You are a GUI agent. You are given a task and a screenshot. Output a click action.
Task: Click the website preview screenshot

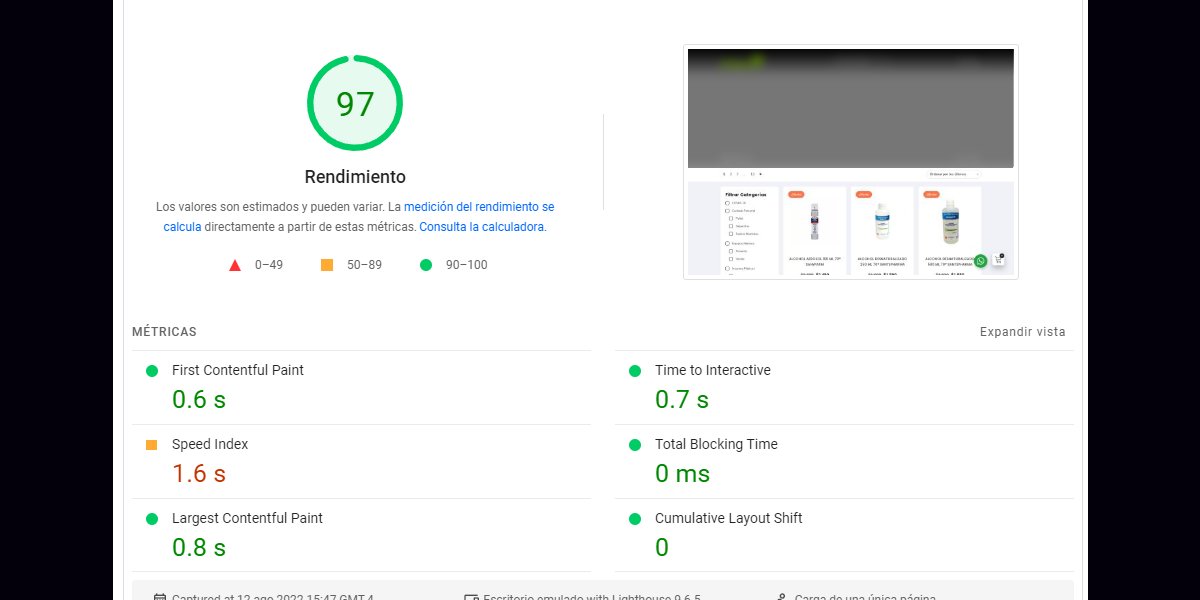[850, 161]
